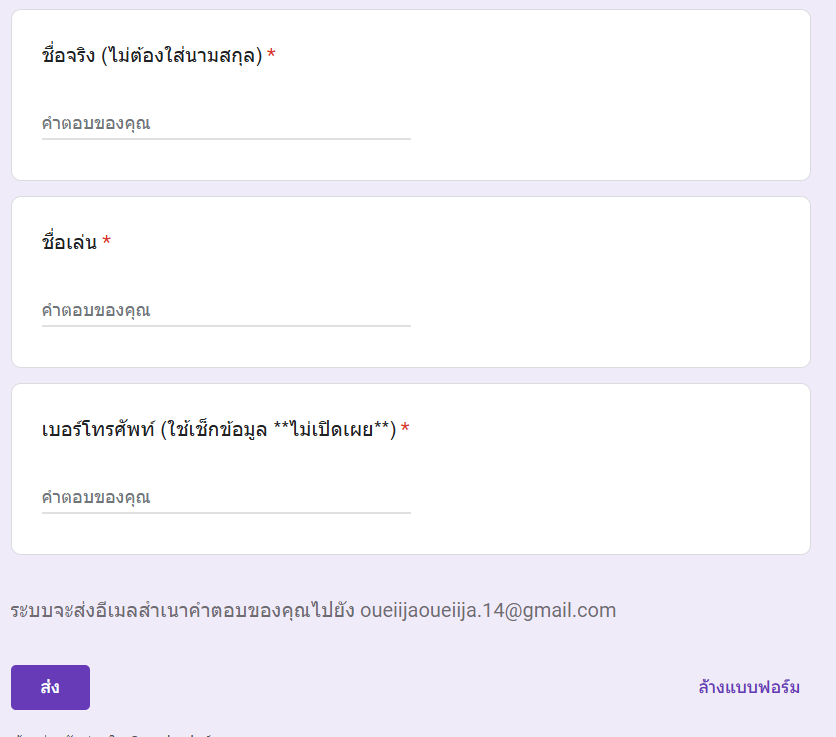This screenshot has height=737, width=836.
Task: Click the email copy notice with oueiijaoueiija.14@gmail.com
Action: click(313, 611)
